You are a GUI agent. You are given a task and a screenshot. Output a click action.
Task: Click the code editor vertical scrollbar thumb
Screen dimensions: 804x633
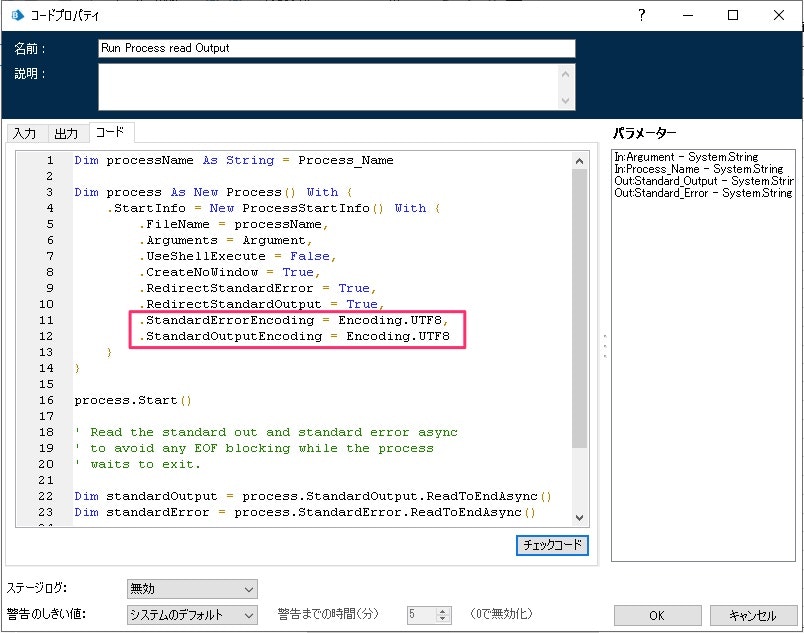[x=579, y=308]
